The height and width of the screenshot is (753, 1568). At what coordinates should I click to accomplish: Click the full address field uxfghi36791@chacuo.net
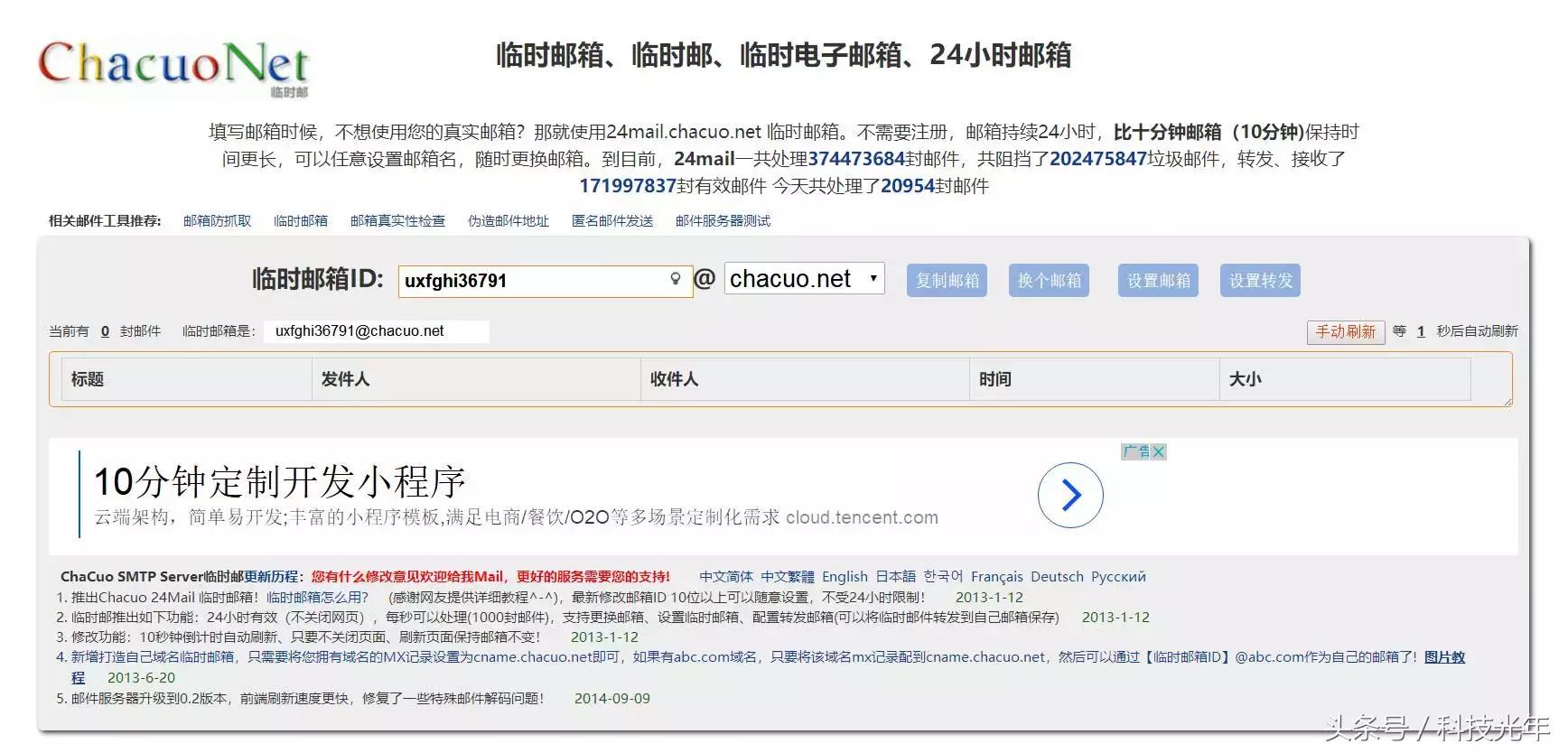[x=377, y=331]
